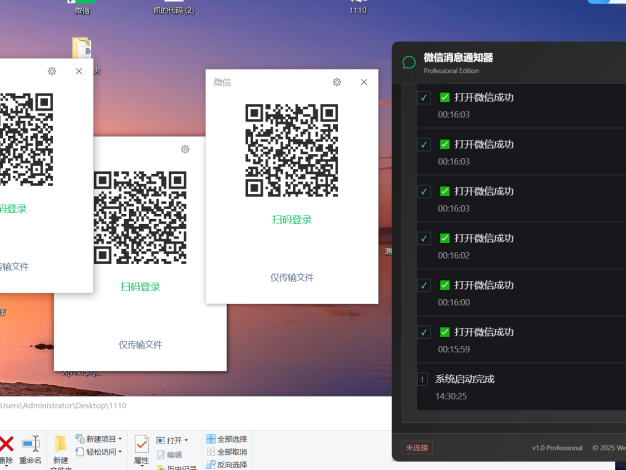Expand the small arrow beneath the 删除 label
Image resolution: width=626 pixels, height=470 pixels.
point(6,466)
